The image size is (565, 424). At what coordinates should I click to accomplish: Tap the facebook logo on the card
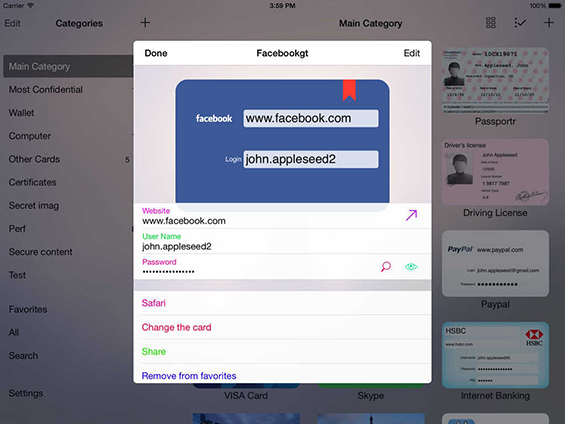(x=214, y=119)
